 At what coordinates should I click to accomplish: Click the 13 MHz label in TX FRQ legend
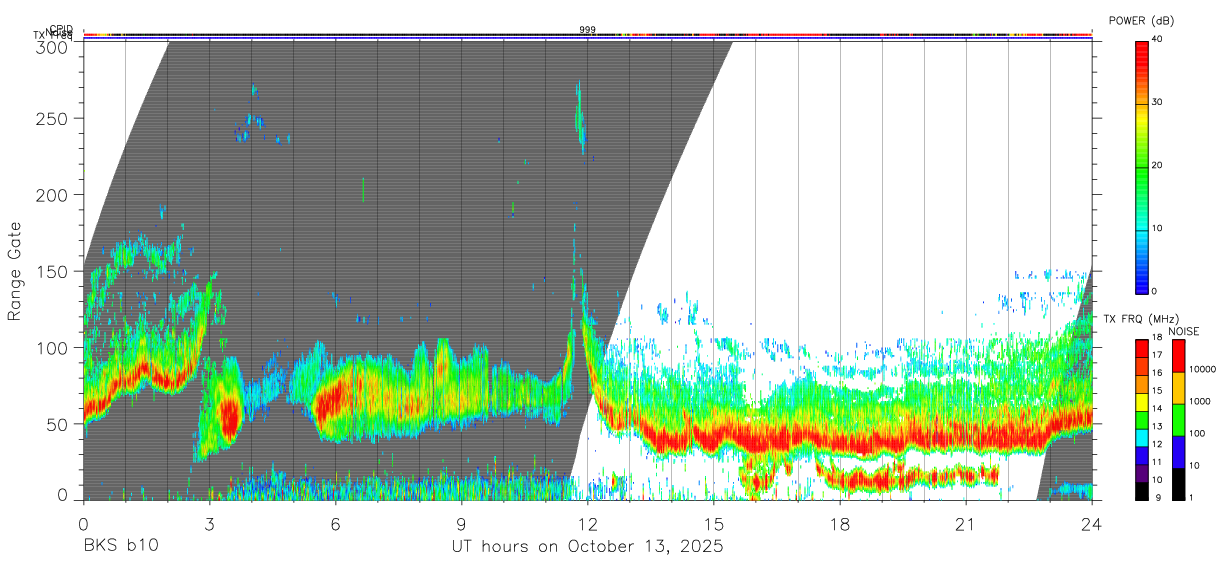pyautogui.click(x=1157, y=426)
